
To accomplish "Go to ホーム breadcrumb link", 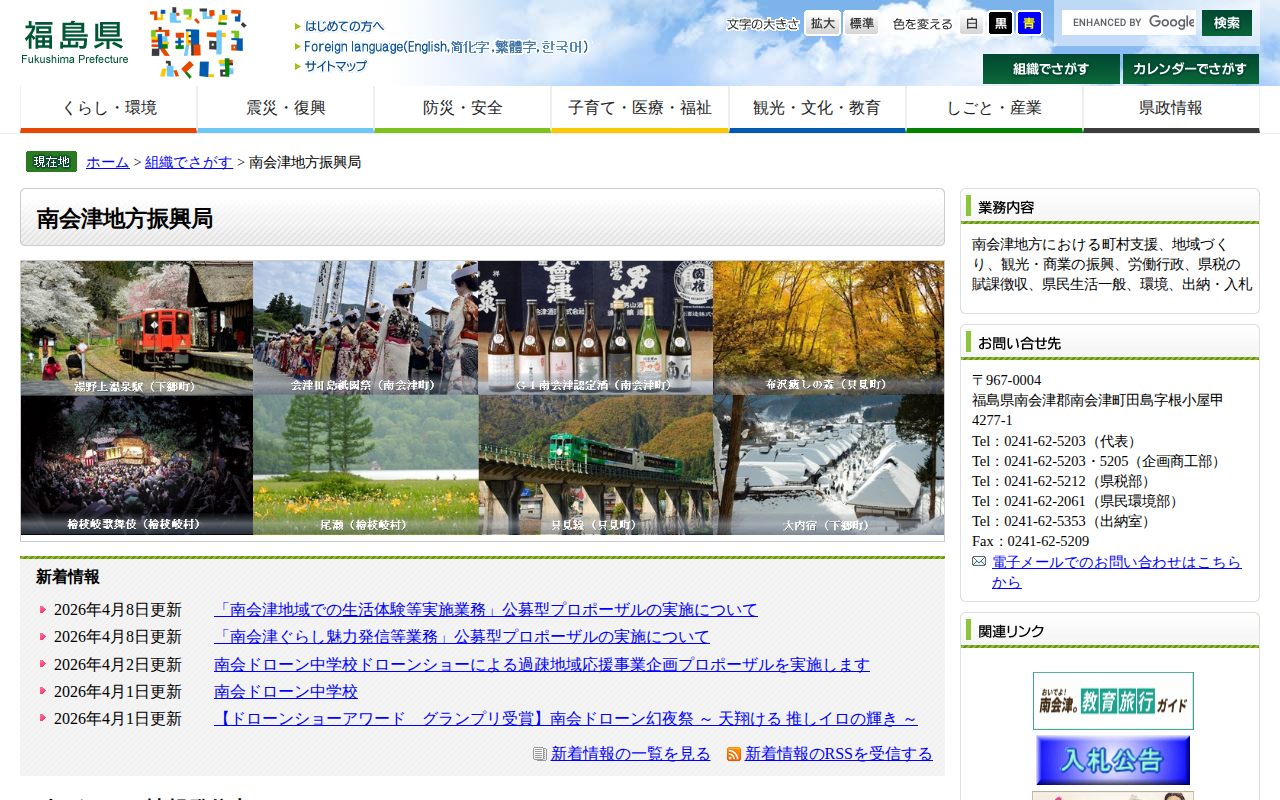I will point(108,162).
